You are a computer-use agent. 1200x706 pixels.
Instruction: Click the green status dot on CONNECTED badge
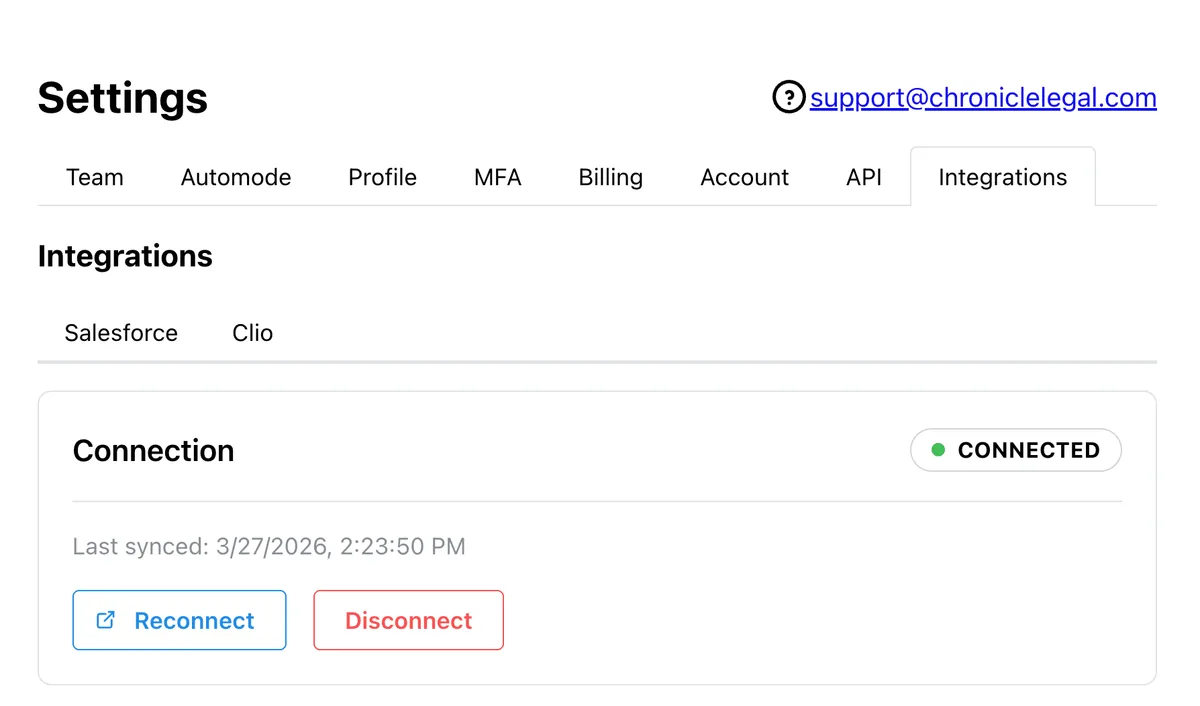click(x=938, y=450)
